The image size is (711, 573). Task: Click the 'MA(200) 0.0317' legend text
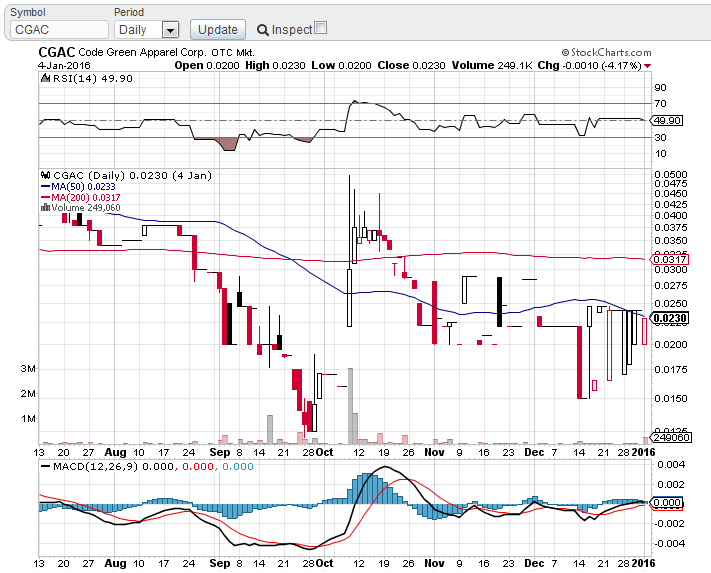[86, 198]
